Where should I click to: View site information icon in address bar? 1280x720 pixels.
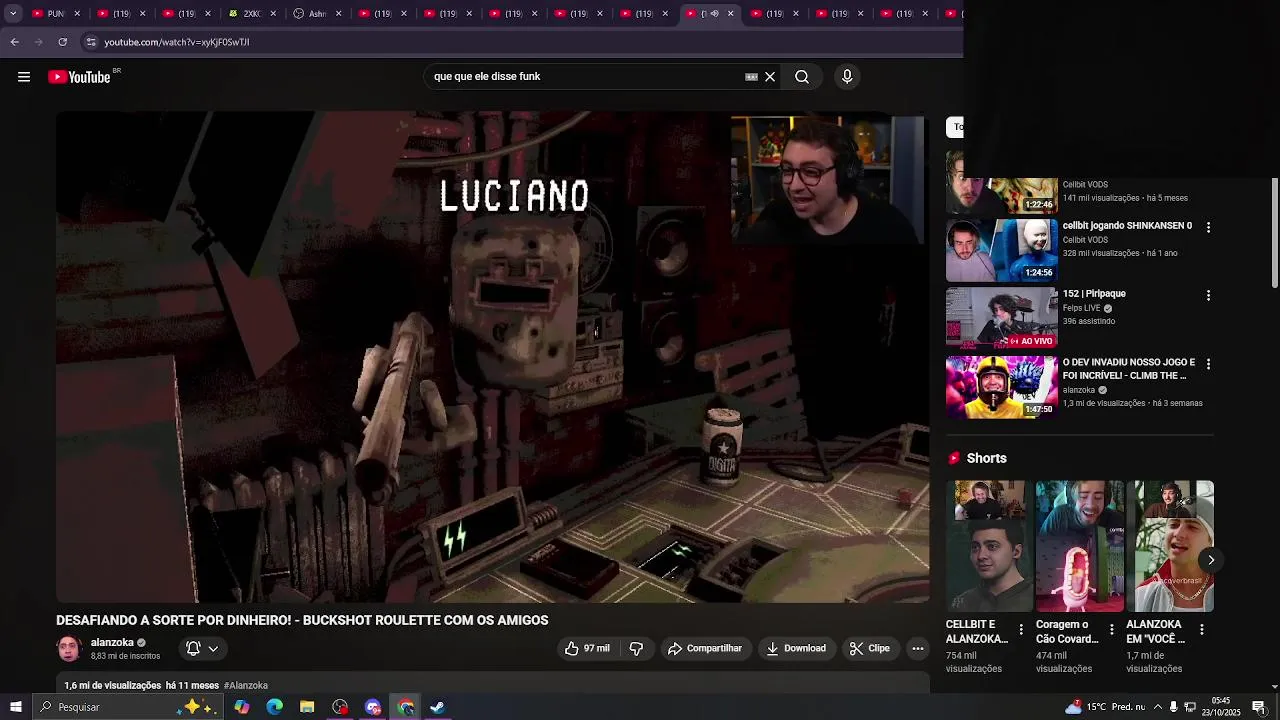91,42
